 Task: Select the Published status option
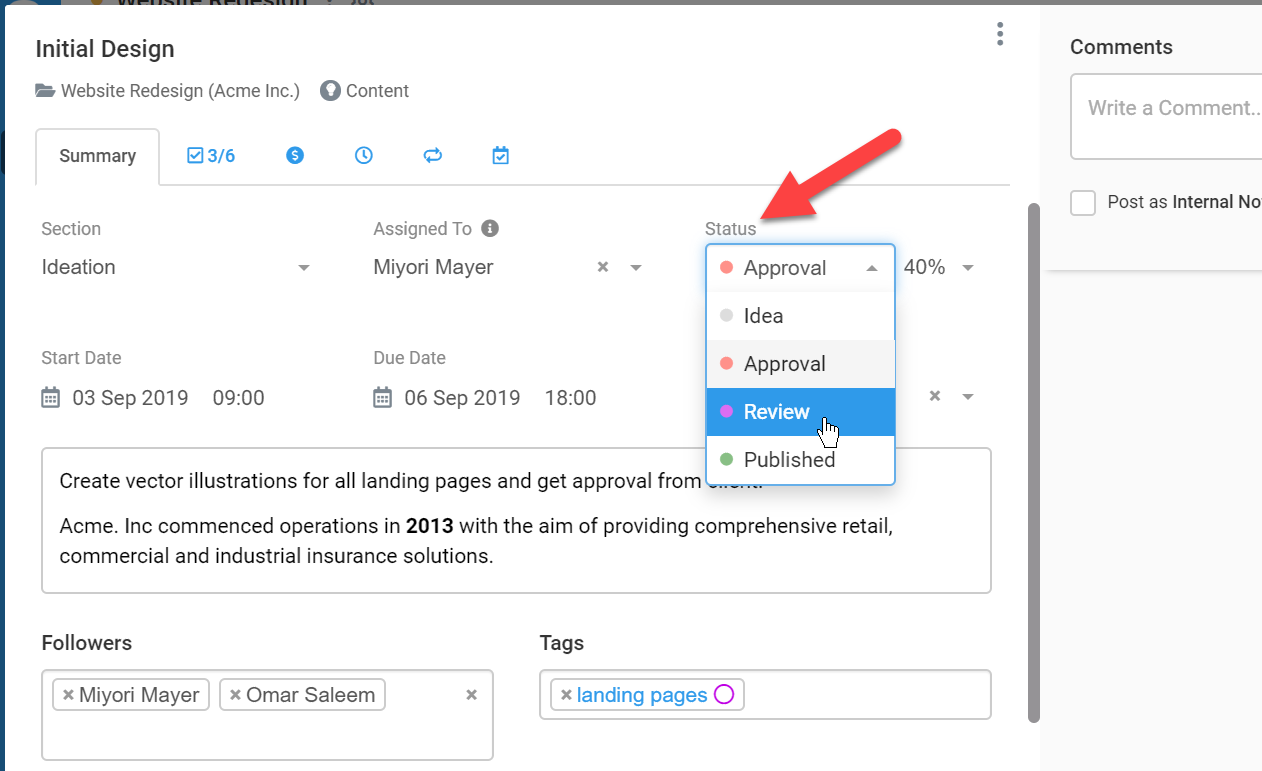pos(800,460)
